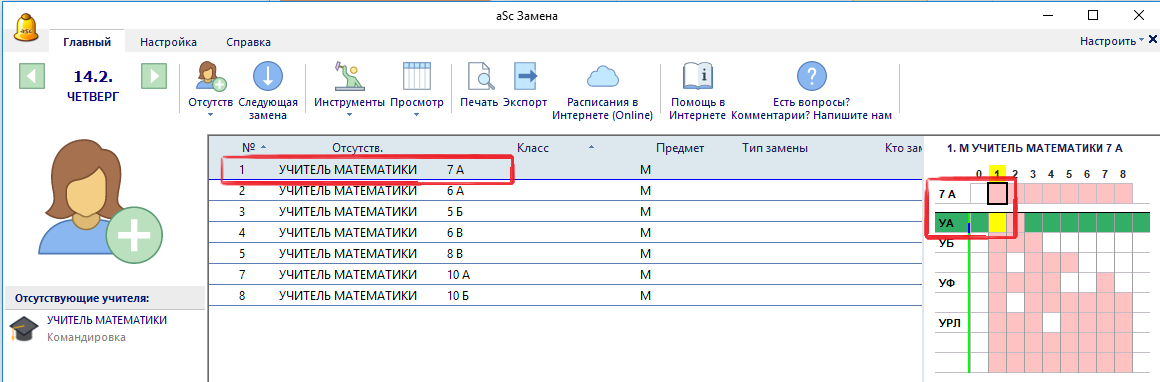Go to previous day with left arrow
Viewport: 1160px width, 382px height.
(32, 76)
